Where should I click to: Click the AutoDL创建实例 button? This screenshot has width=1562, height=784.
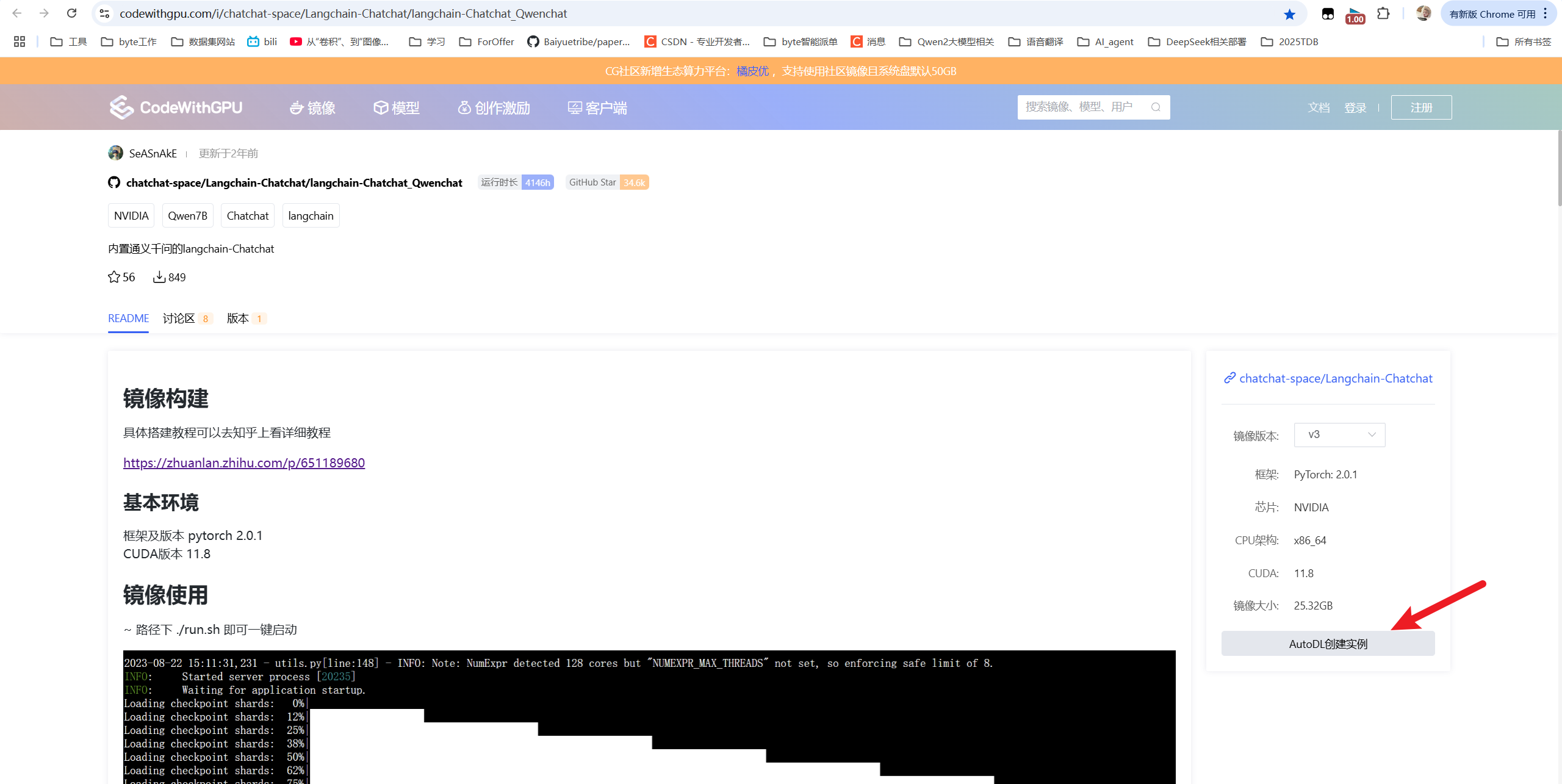(x=1328, y=644)
